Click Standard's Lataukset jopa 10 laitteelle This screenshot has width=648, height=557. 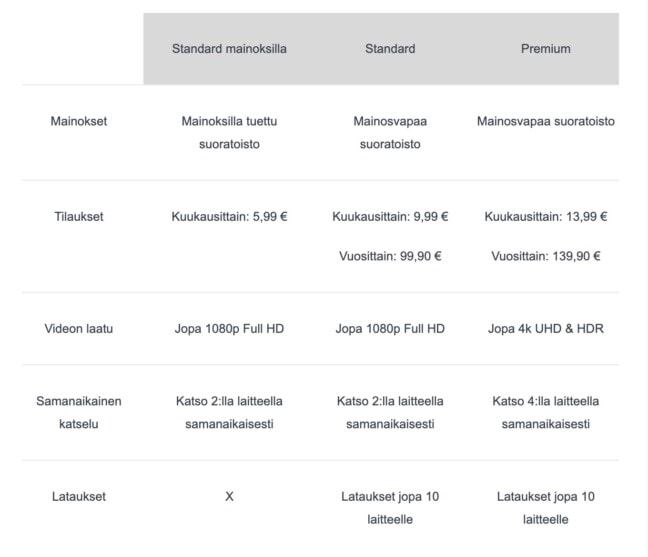[390, 508]
